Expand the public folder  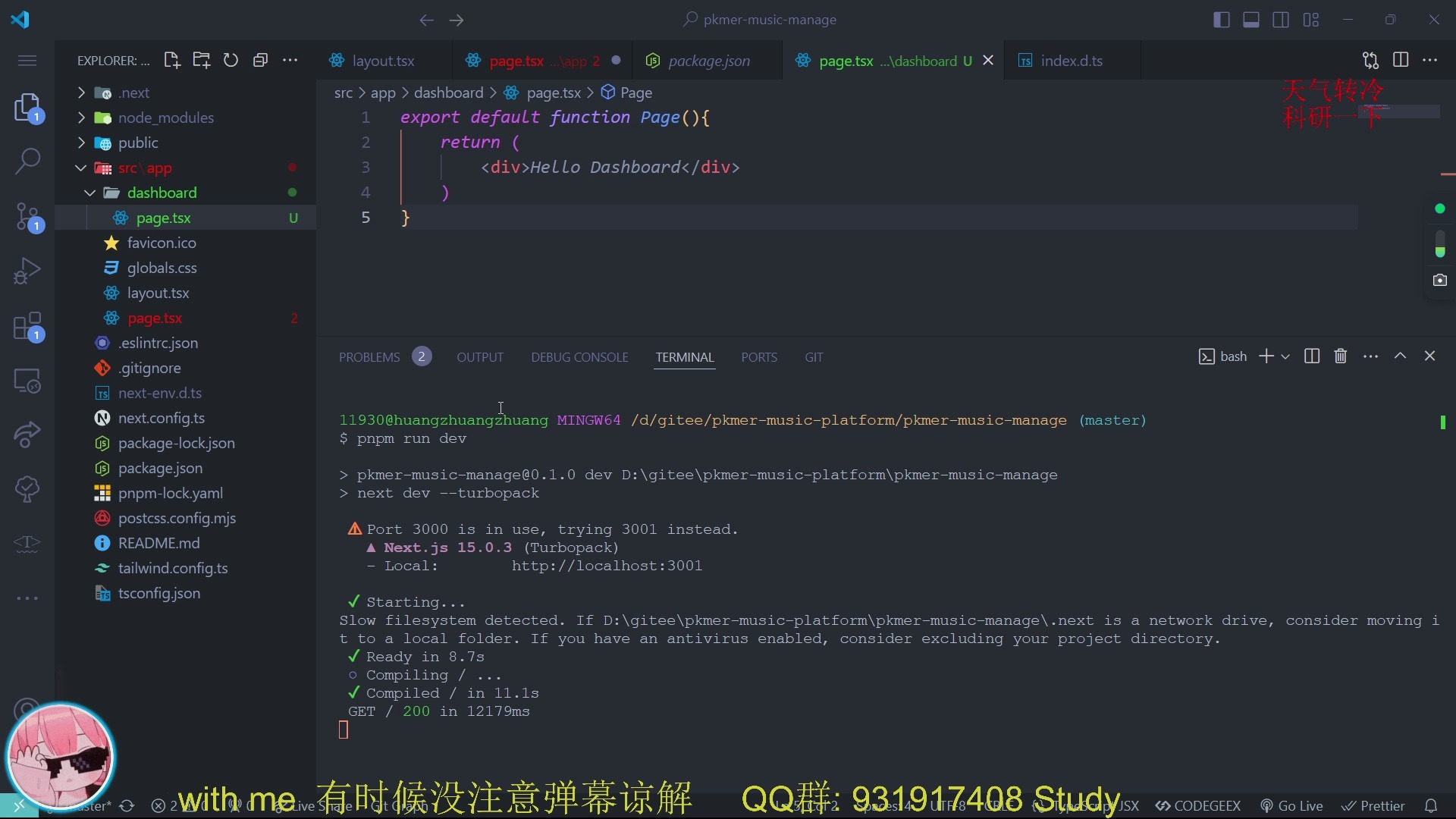[x=81, y=143]
